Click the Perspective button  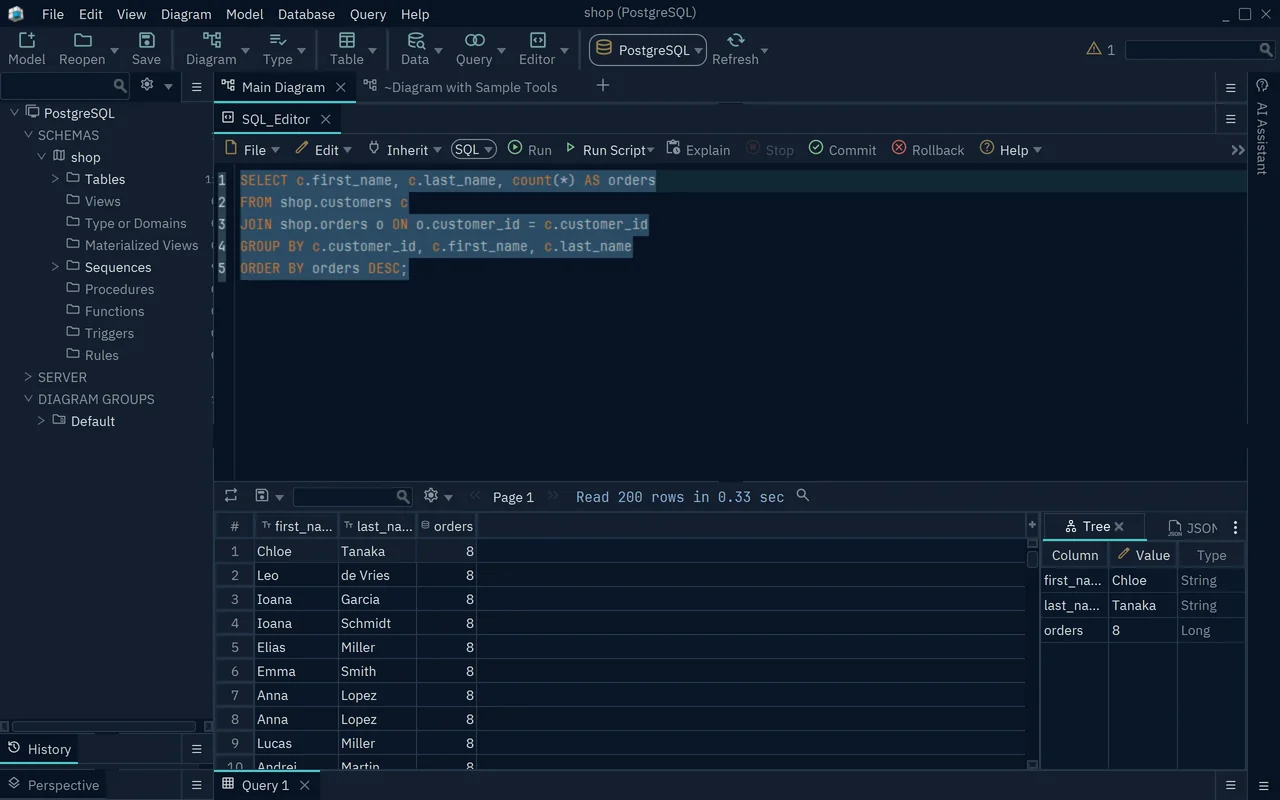(53, 785)
